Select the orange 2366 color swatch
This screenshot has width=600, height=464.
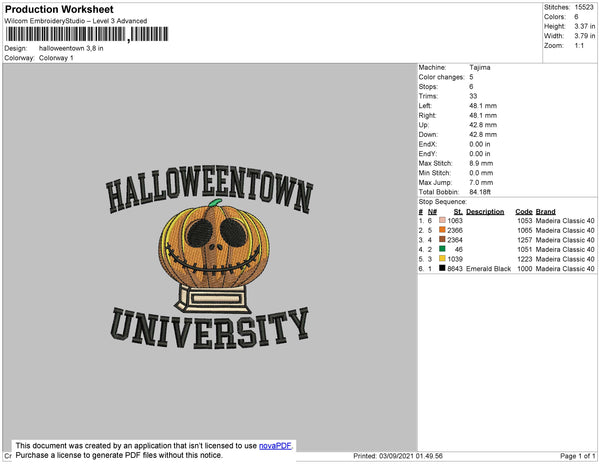pyautogui.click(x=442, y=230)
